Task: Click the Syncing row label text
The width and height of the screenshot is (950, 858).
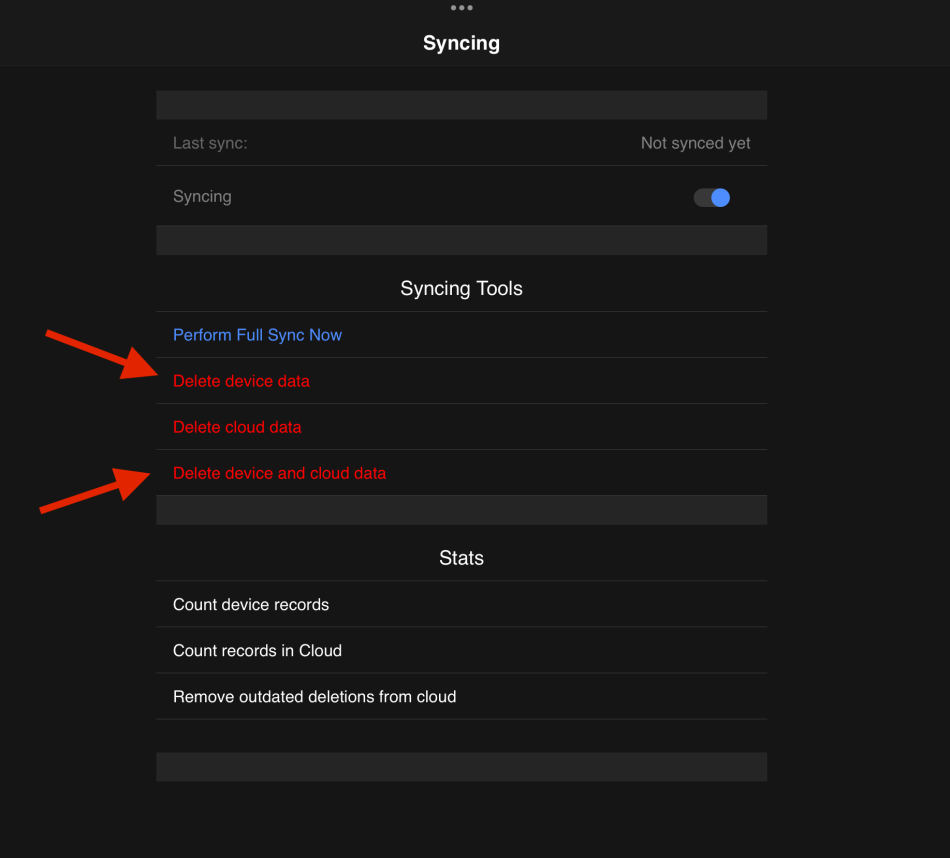Action: point(202,197)
